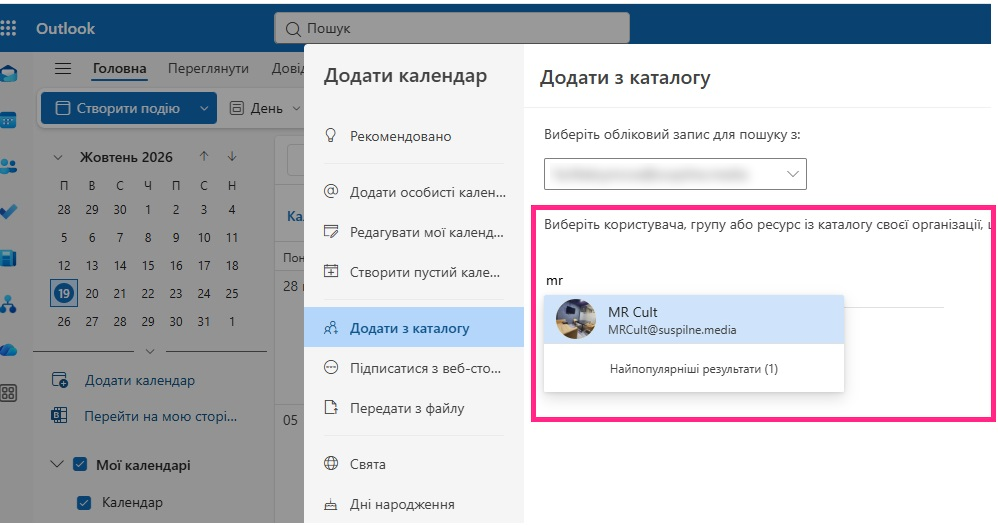Select day 31 in mini calendar
Image resolution: width=998 pixels, height=525 pixels.
click(x=204, y=321)
